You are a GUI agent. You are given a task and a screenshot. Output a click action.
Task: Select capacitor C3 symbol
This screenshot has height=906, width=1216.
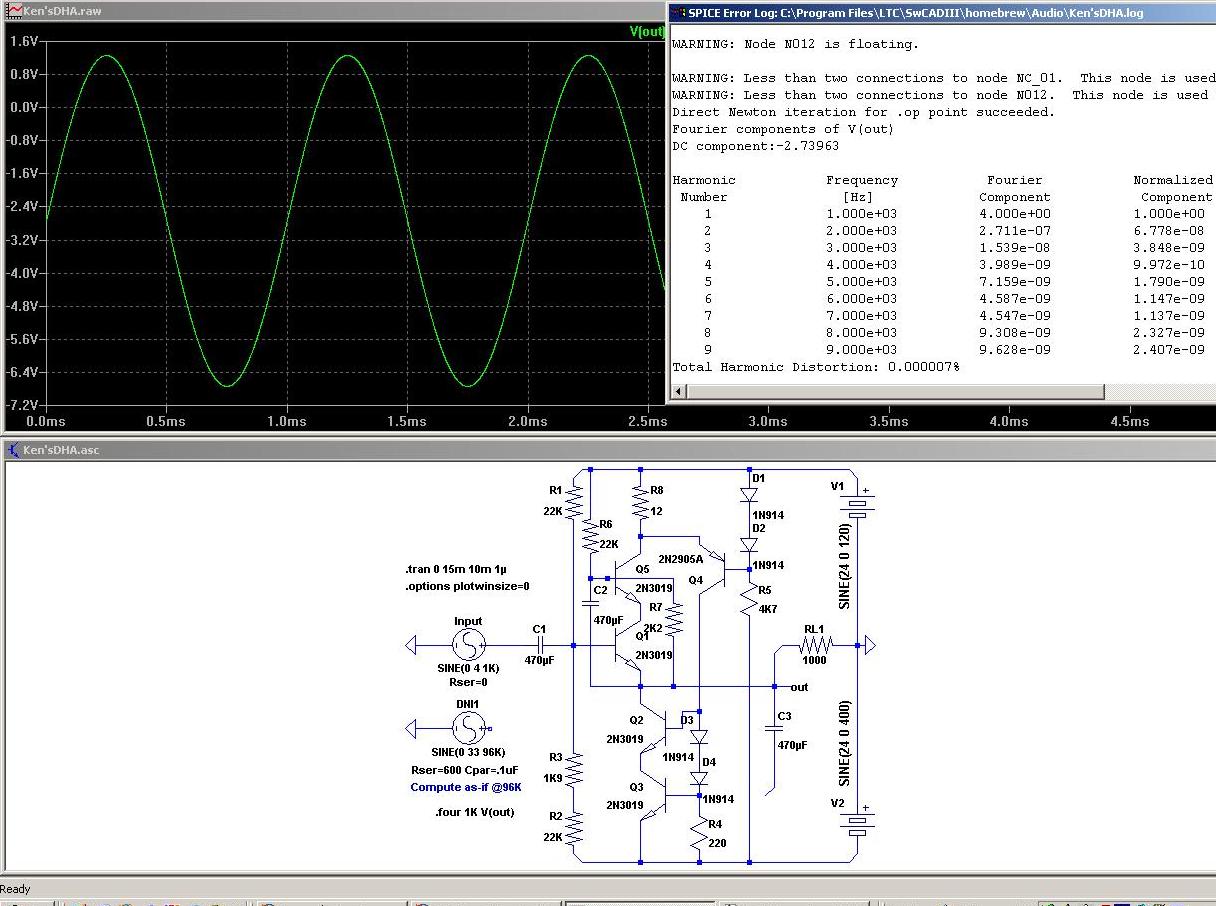[775, 728]
